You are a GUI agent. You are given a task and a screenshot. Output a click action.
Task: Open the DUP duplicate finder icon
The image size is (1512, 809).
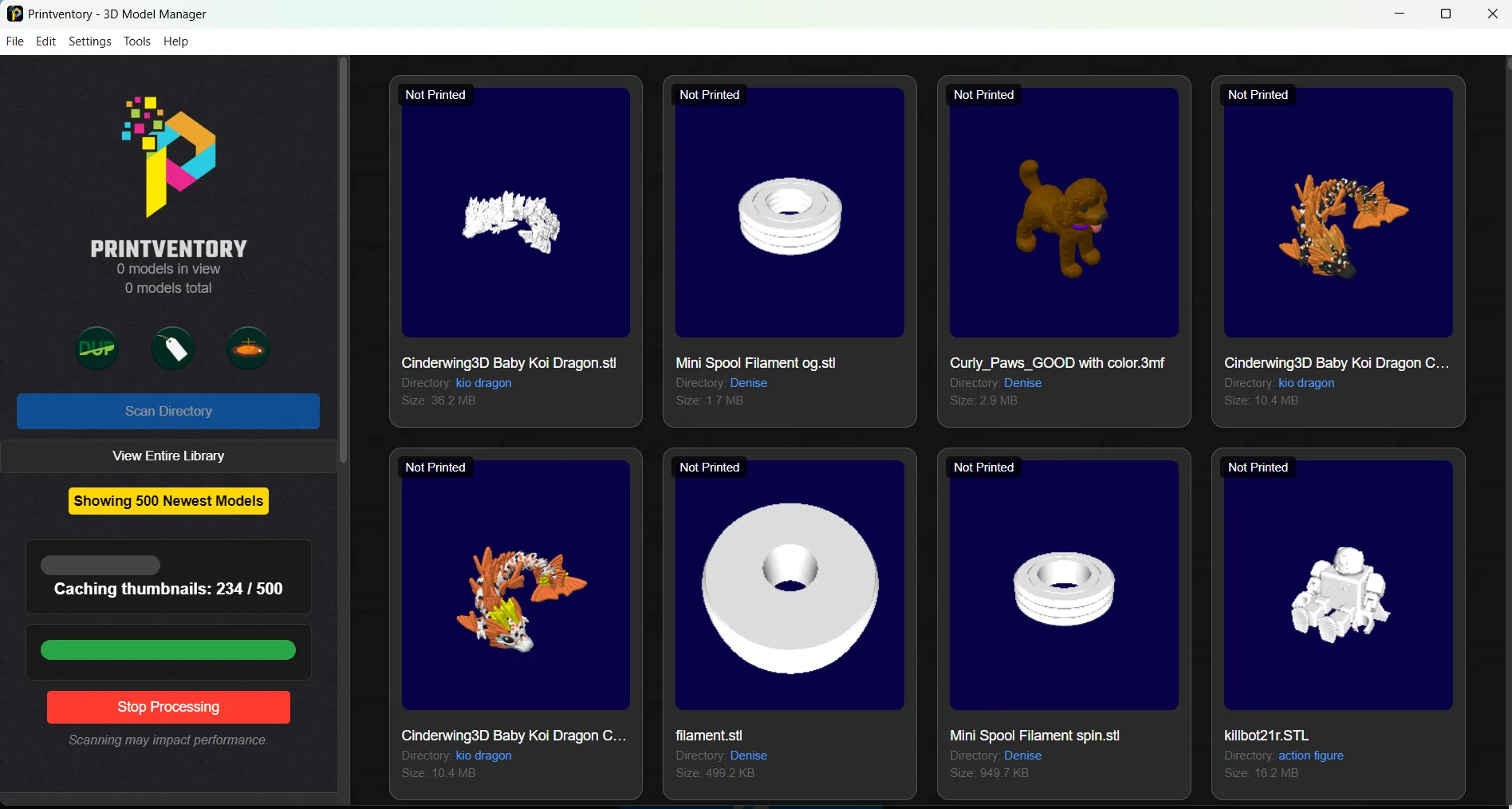[96, 348]
